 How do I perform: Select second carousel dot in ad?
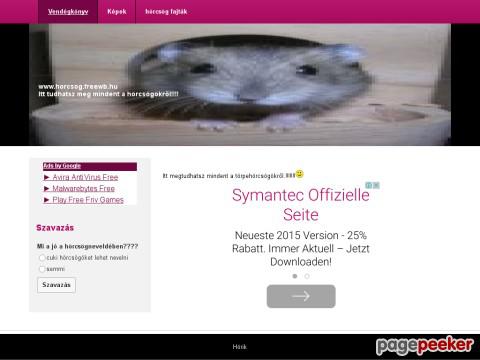point(307,276)
